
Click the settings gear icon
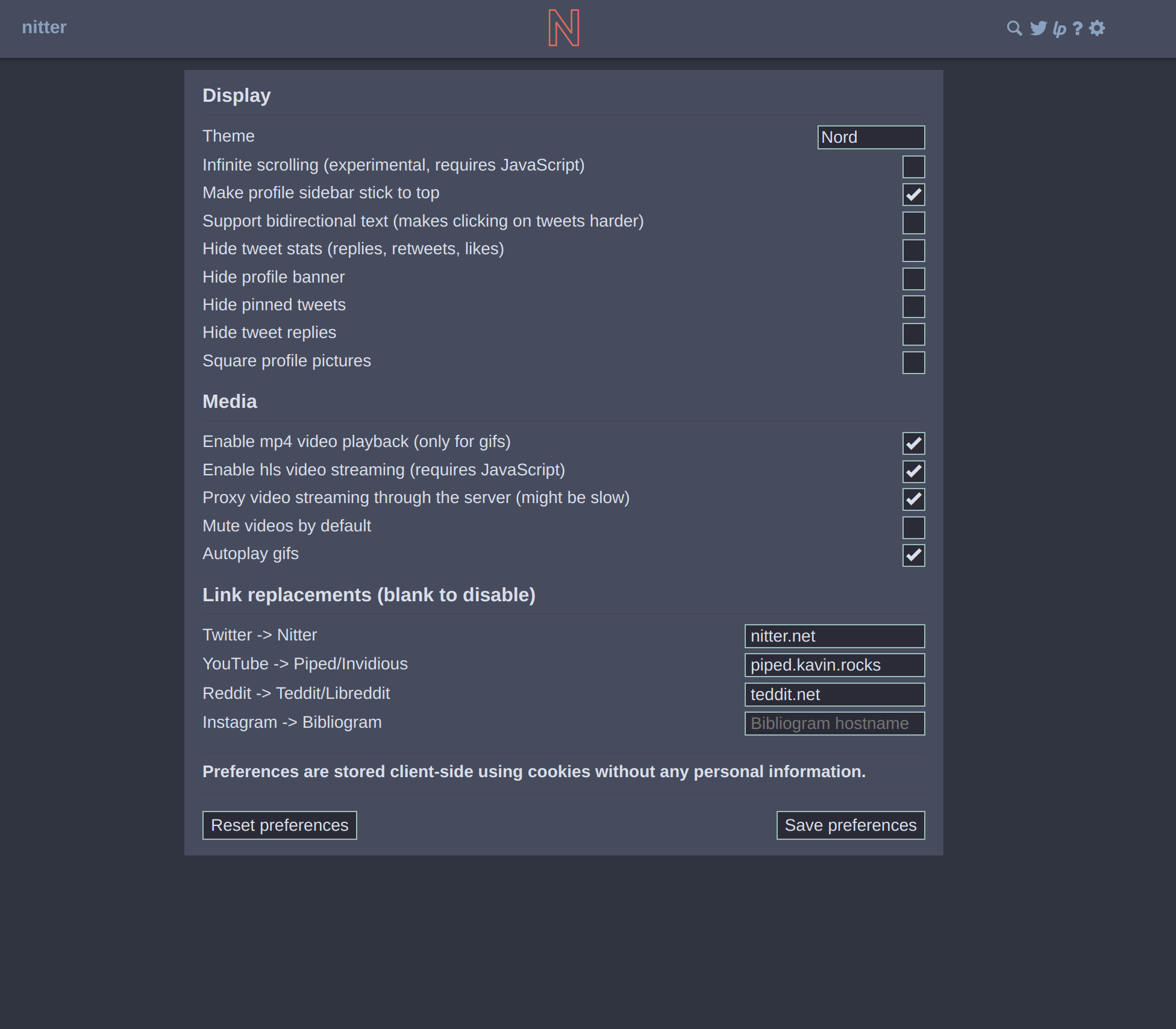tap(1097, 28)
